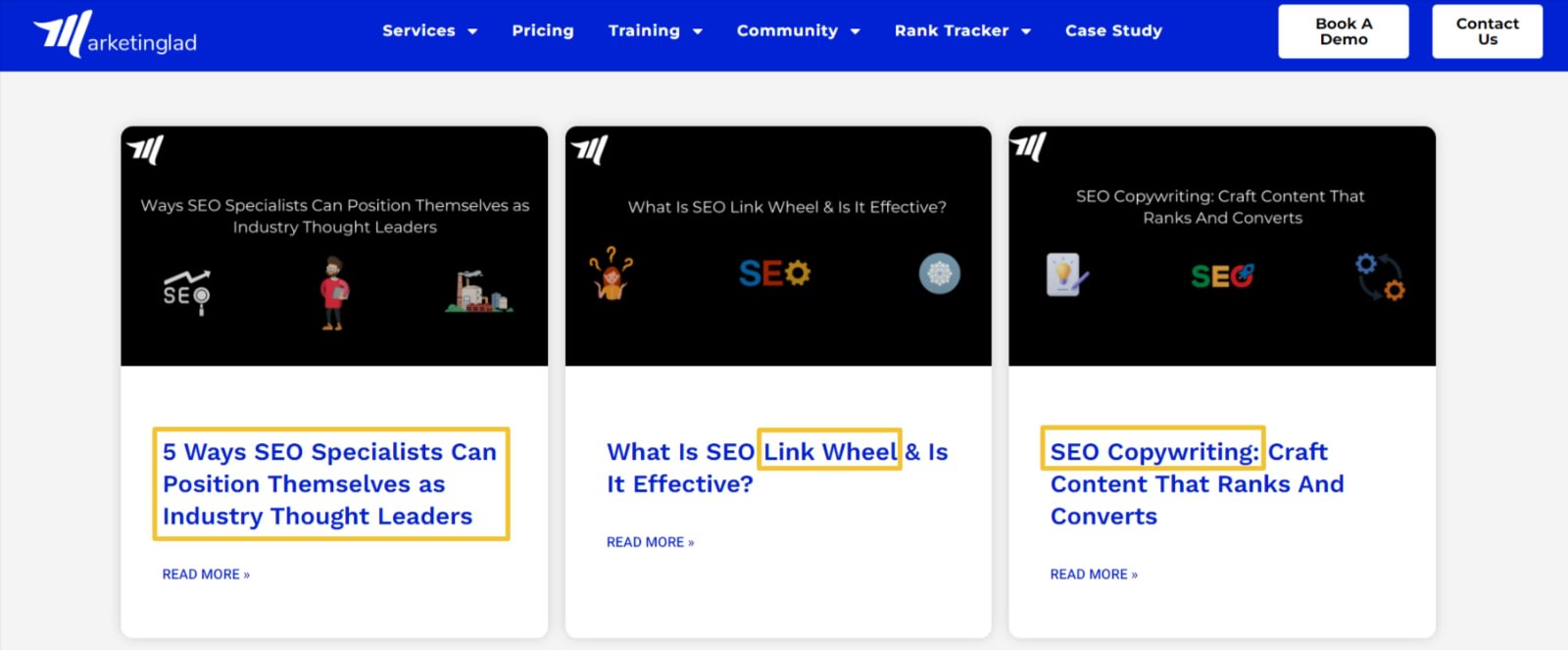The height and width of the screenshot is (650, 1568).
Task: Click Read More under the SEO Copywriting article
Action: click(x=1094, y=575)
